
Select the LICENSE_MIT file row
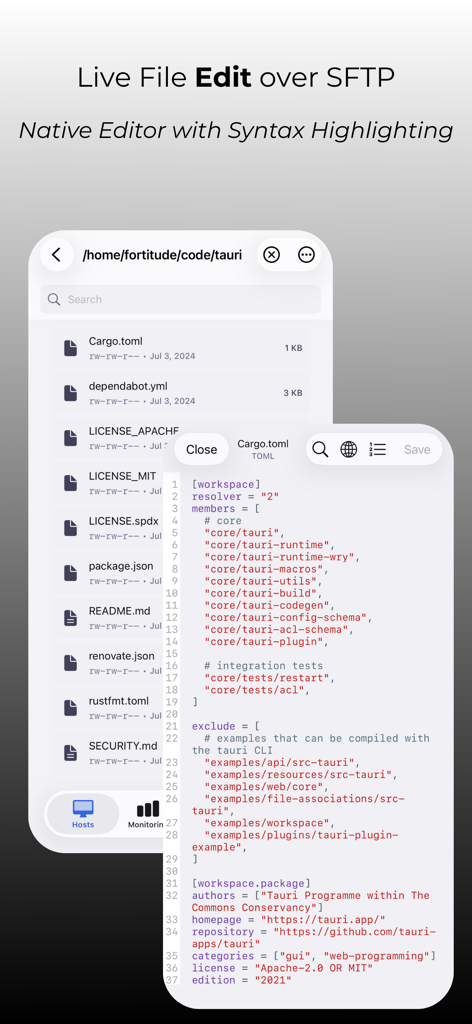[x=108, y=483]
